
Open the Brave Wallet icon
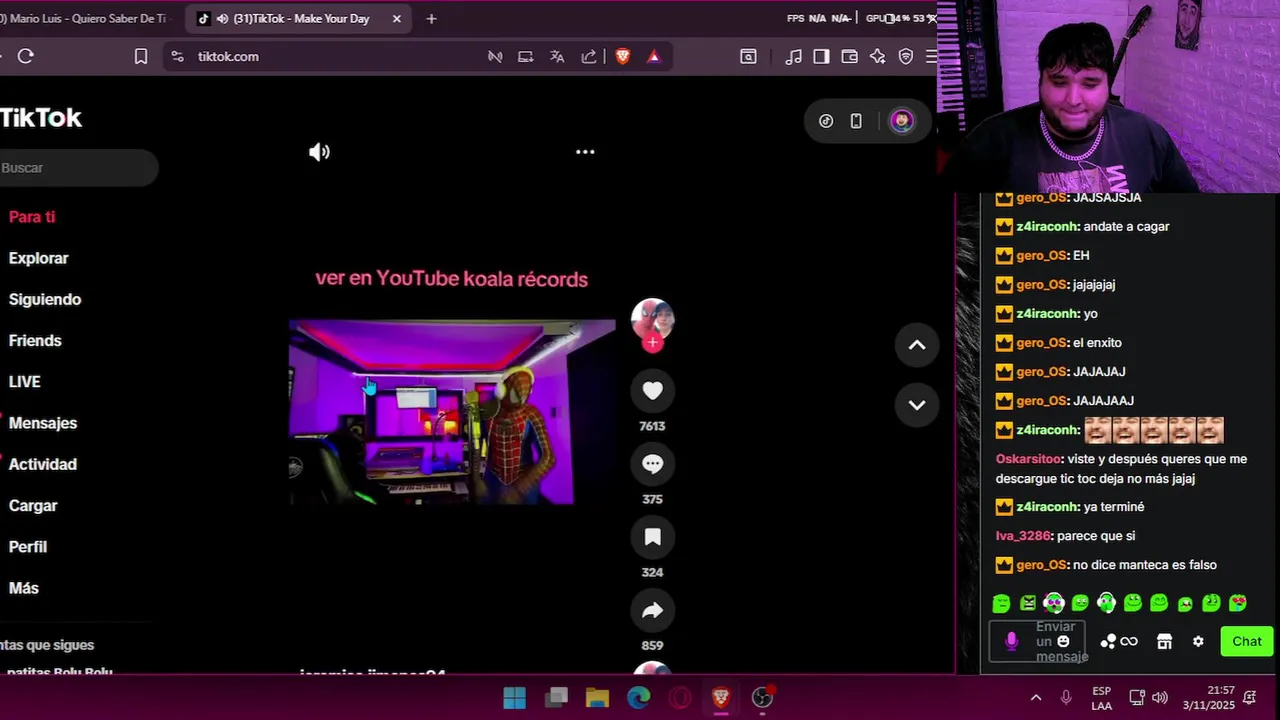tap(849, 57)
